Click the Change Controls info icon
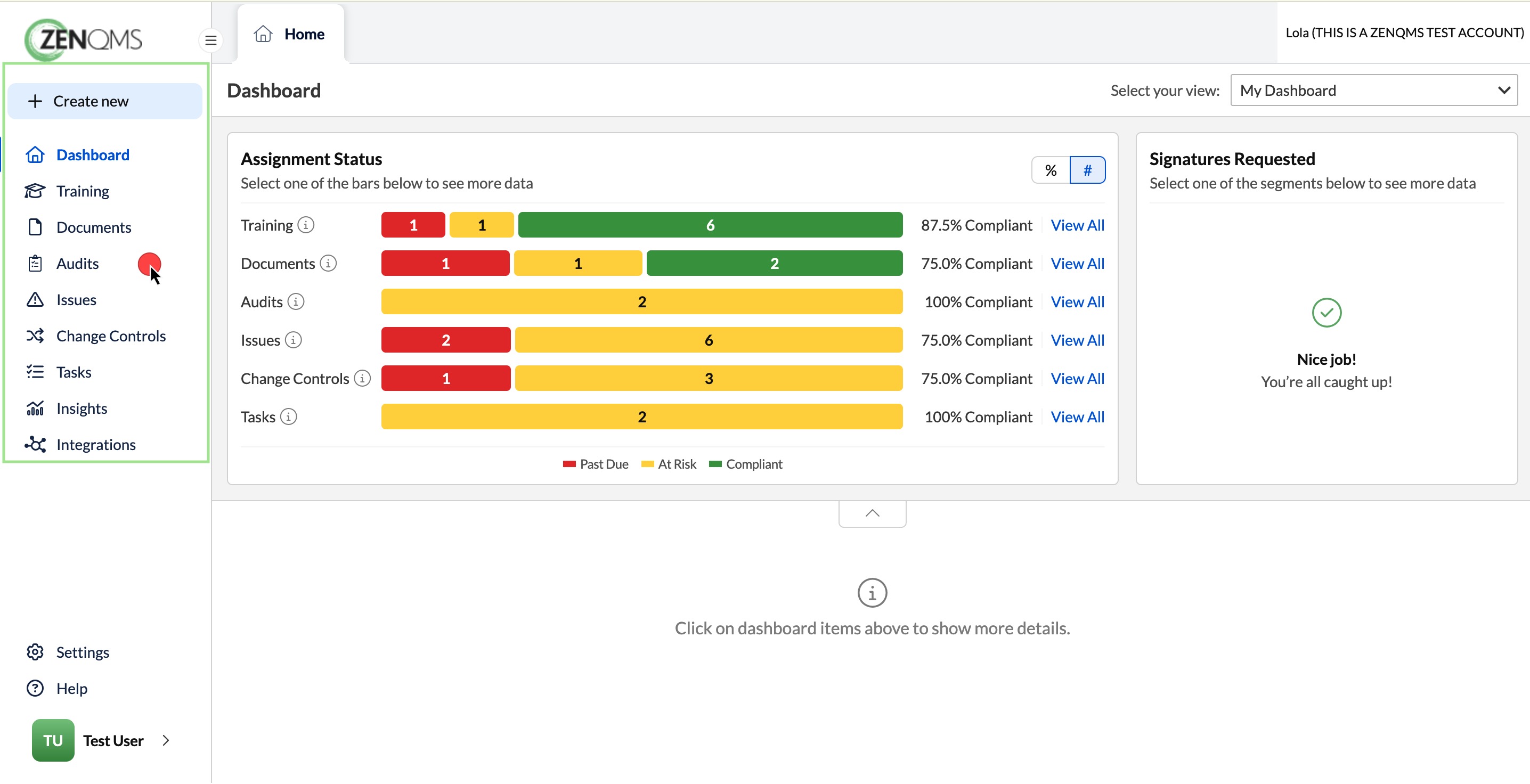 pos(362,378)
